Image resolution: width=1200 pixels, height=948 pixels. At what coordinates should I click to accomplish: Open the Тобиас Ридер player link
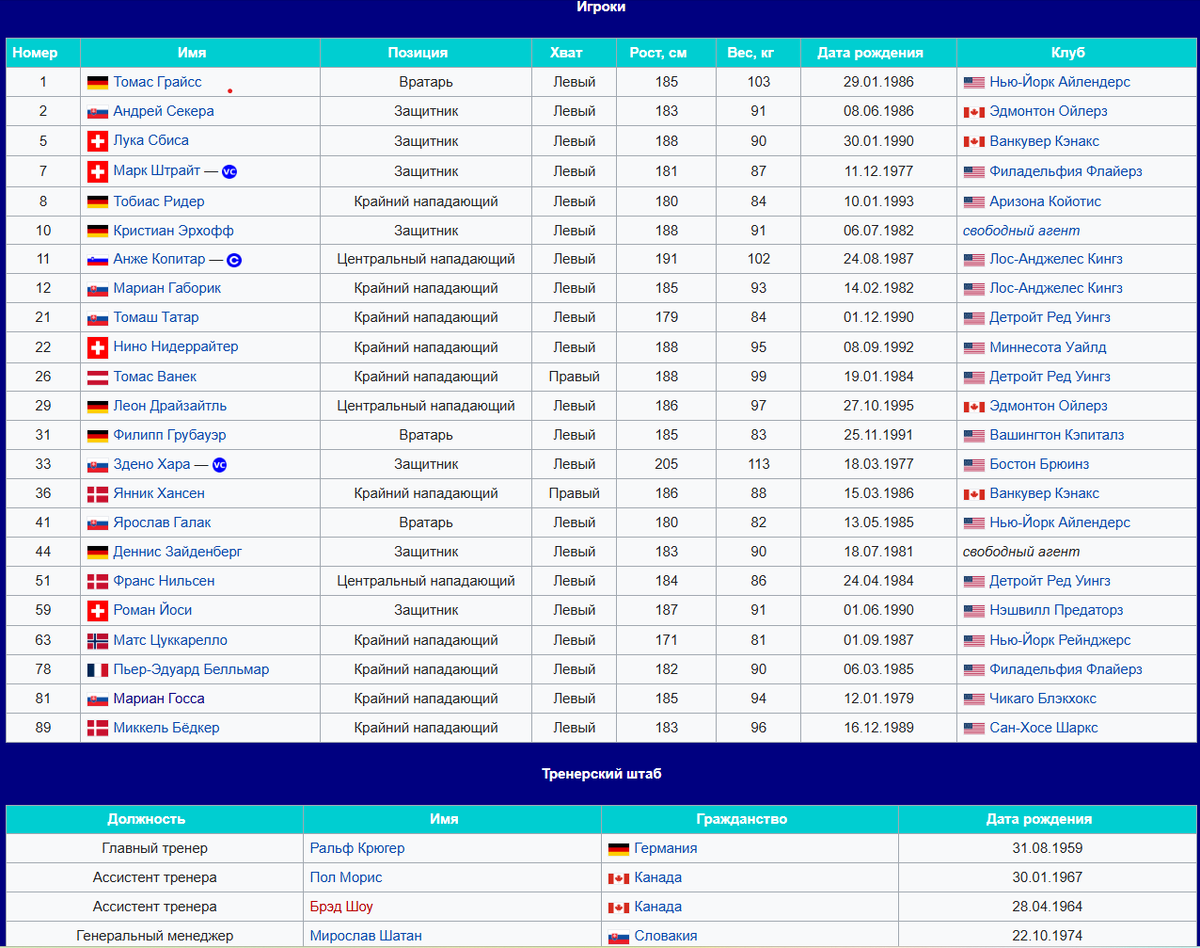click(158, 201)
